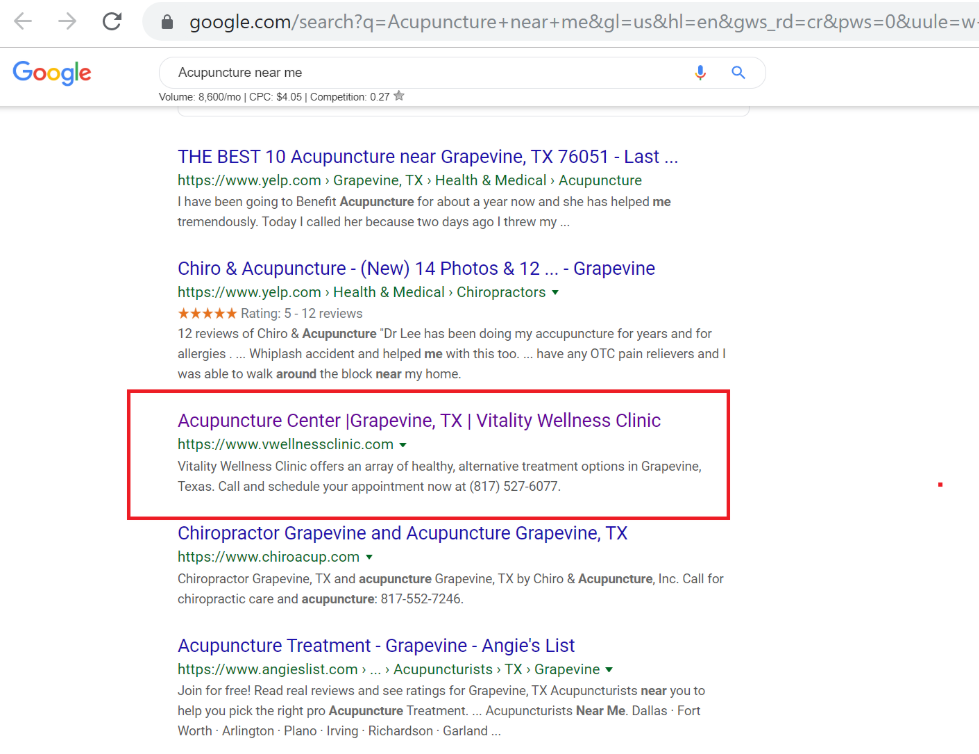Click the orange five-star rating
The height and width of the screenshot is (754, 979).
pos(207,313)
